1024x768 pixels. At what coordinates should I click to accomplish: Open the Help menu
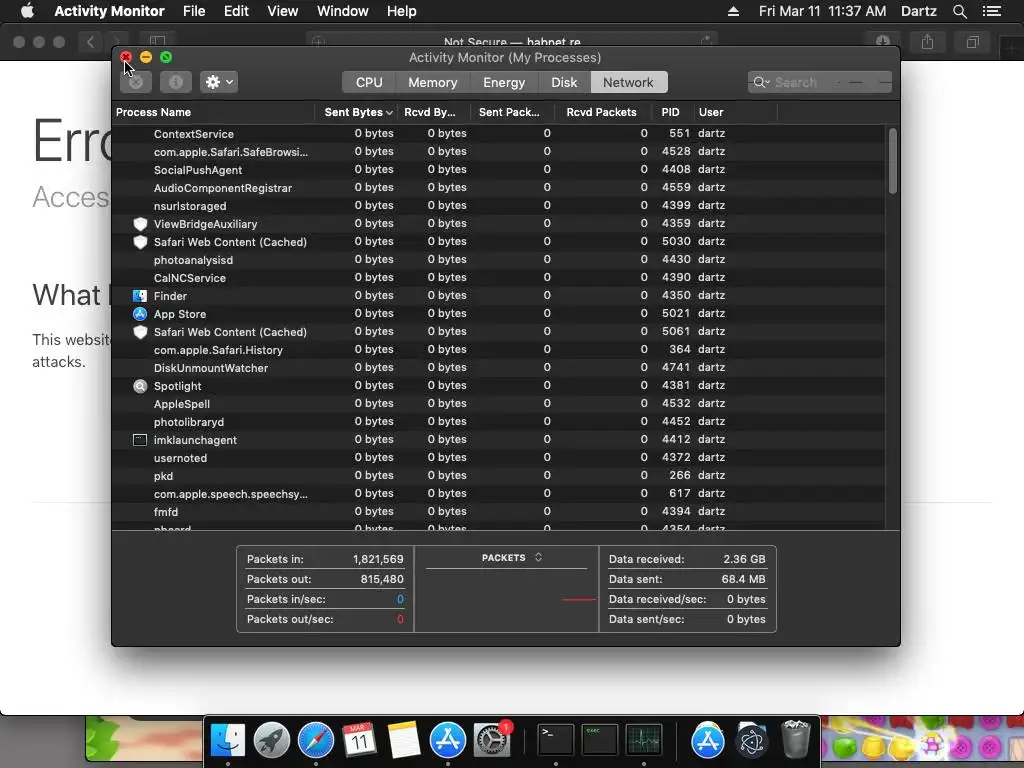click(402, 11)
